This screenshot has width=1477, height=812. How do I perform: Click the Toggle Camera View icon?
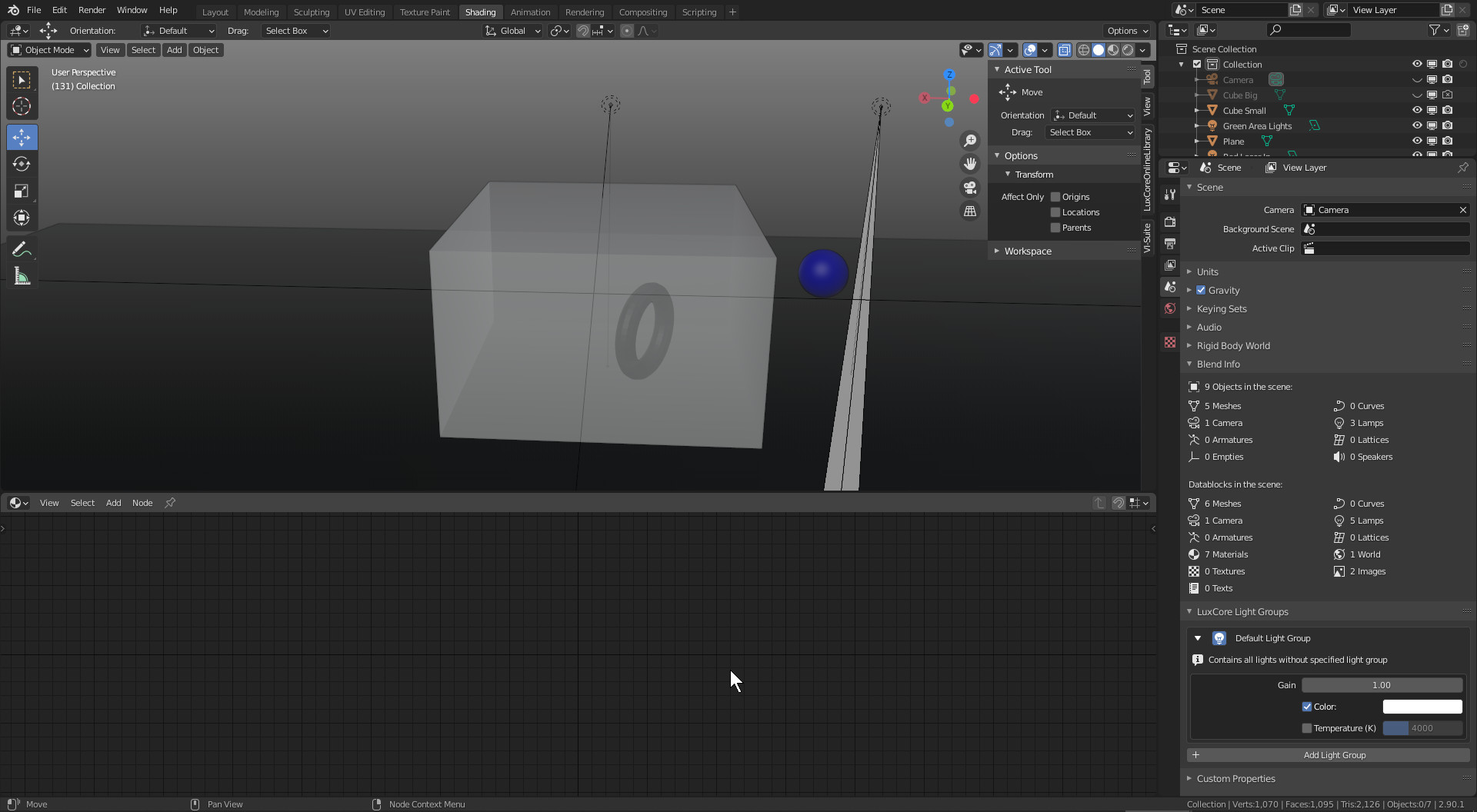970,188
